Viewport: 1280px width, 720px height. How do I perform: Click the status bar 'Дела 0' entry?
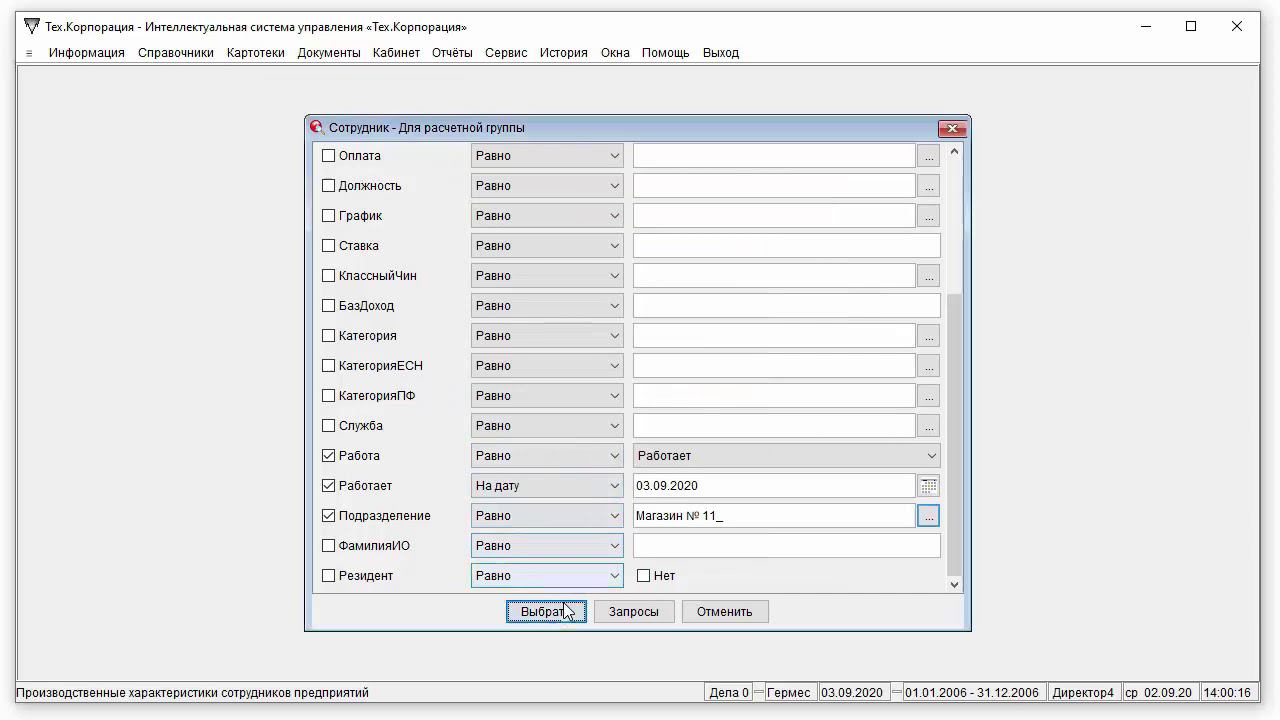[x=728, y=693]
